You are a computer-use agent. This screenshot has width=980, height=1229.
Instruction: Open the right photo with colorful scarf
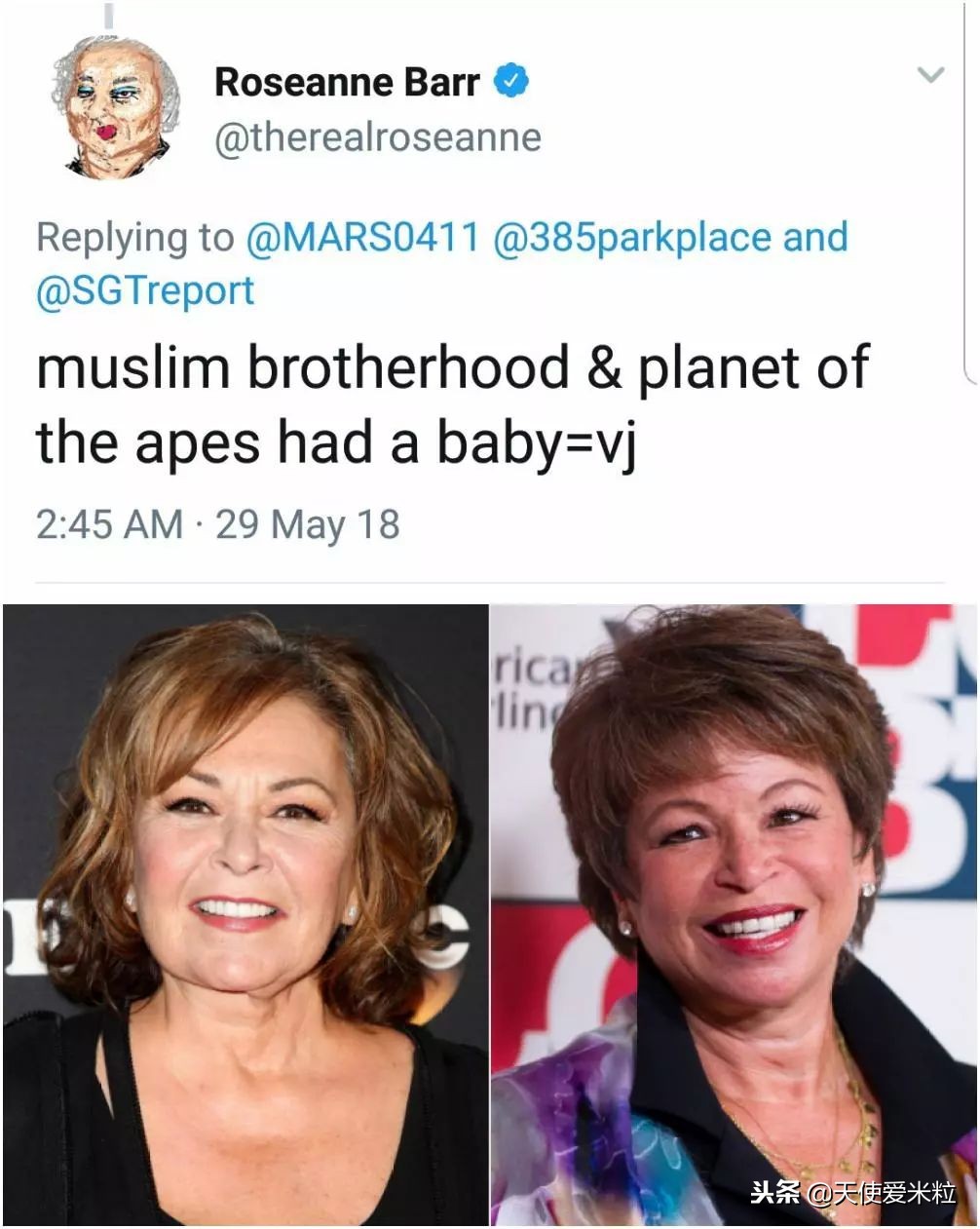[734, 914]
